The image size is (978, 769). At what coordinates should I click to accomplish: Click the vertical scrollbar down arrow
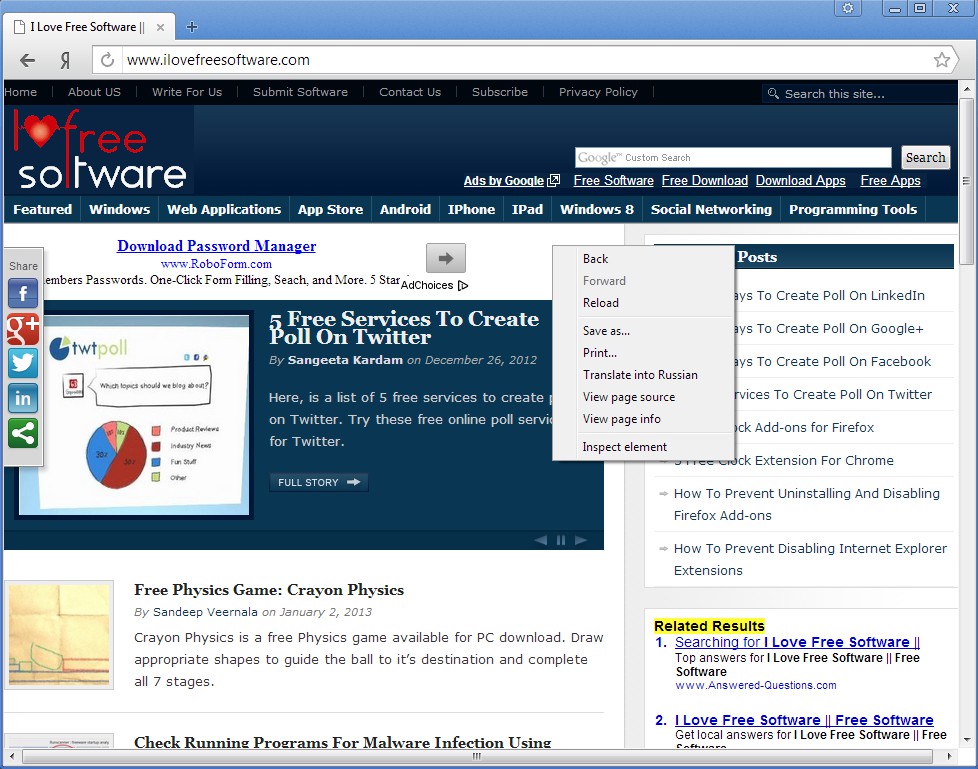click(967, 740)
